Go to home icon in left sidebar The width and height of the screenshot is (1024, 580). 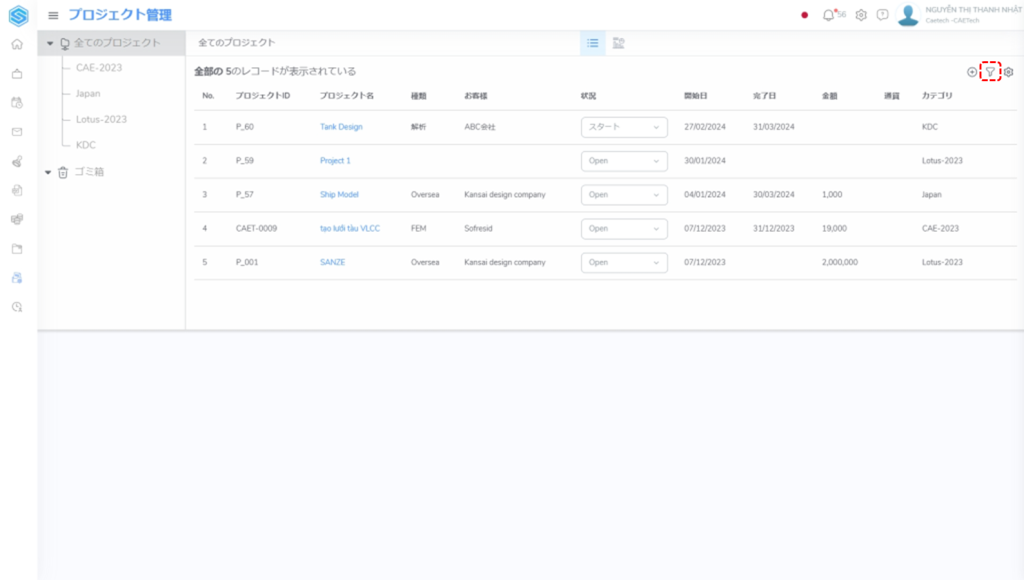click(x=17, y=44)
